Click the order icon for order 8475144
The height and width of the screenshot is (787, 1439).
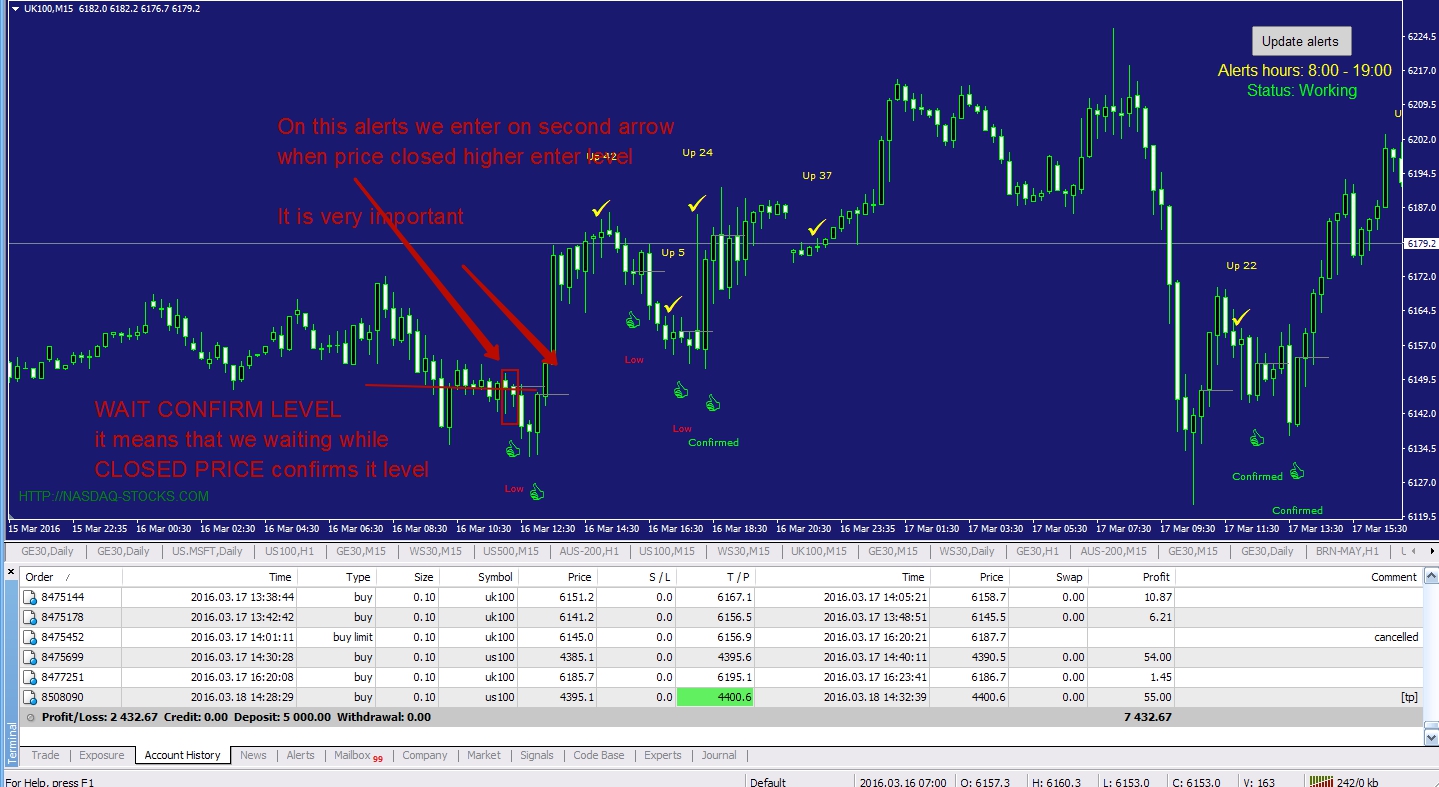[x=30, y=597]
